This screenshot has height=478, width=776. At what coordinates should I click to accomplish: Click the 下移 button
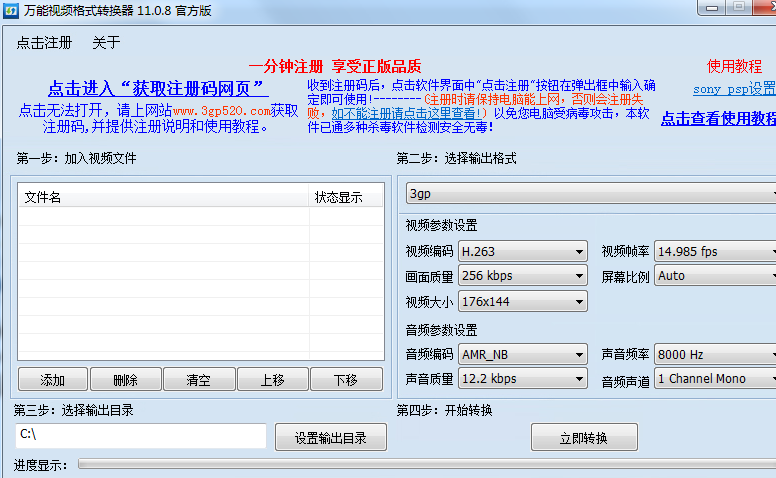(345, 380)
